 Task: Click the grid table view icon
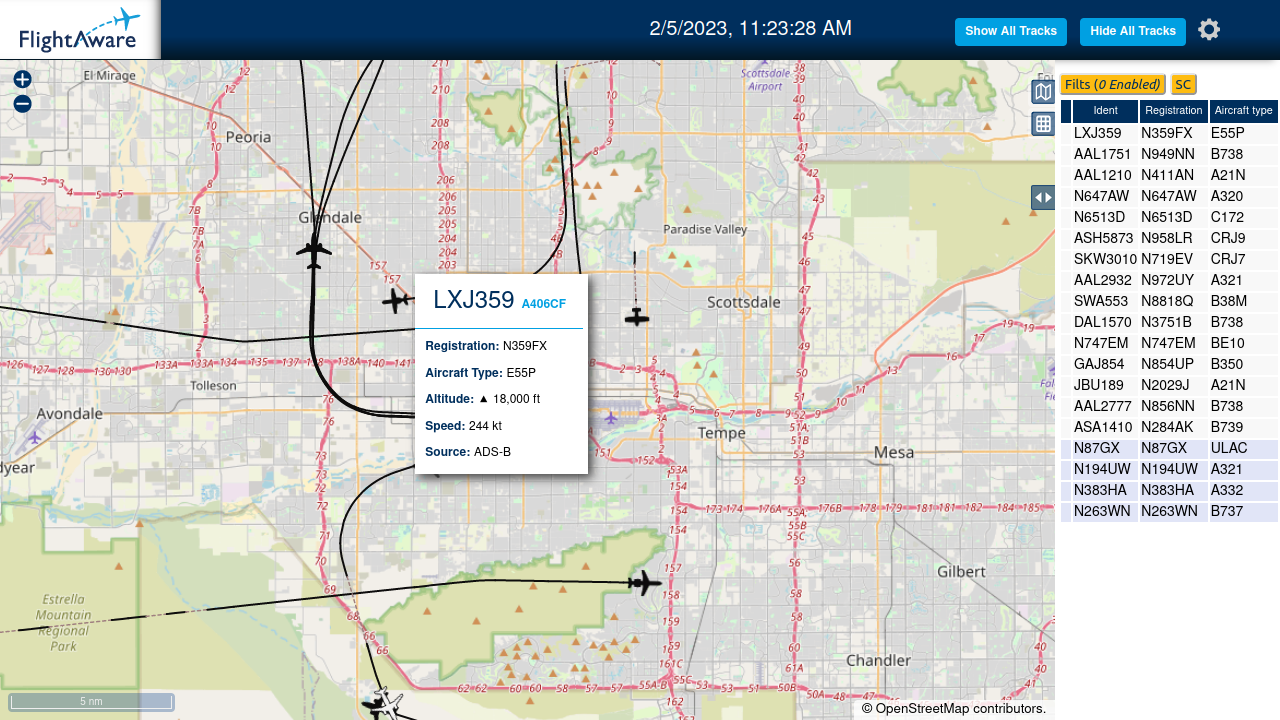1043,124
